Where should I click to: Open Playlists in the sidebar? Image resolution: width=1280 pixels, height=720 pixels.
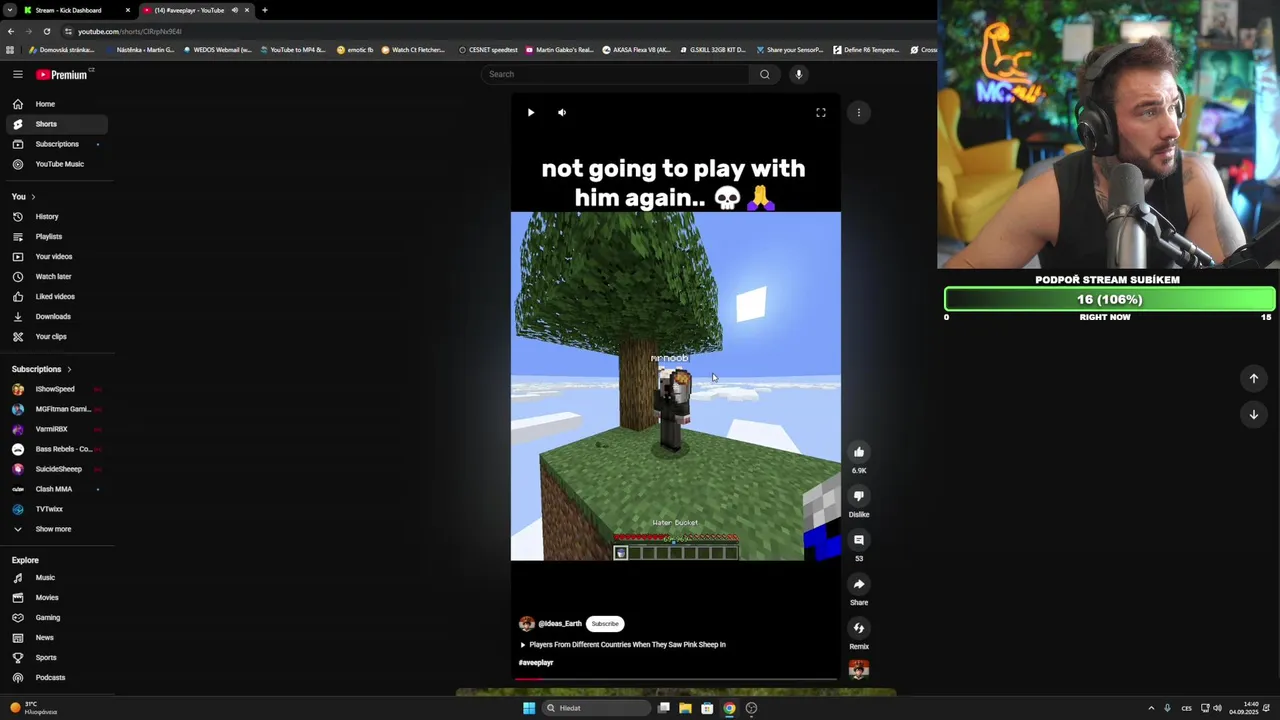click(x=55, y=237)
